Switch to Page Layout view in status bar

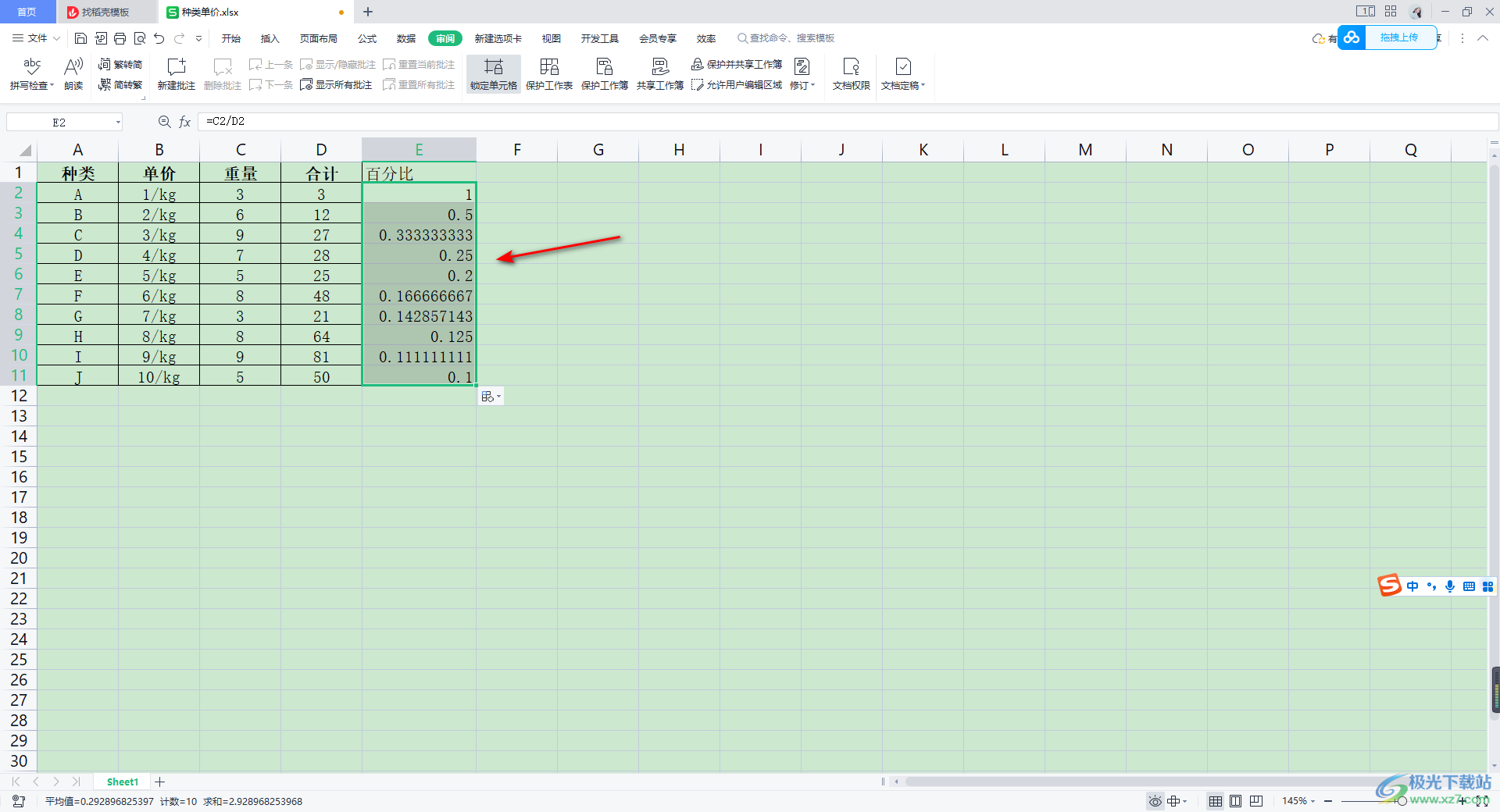1235,801
